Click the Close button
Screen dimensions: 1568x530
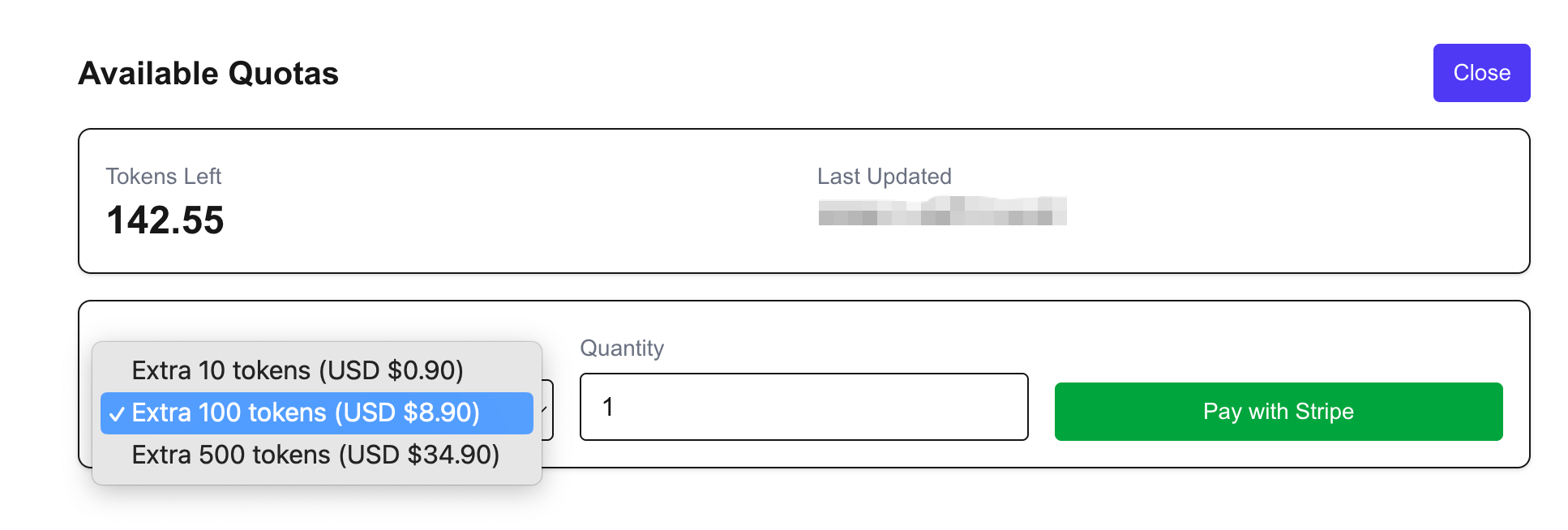click(x=1480, y=73)
